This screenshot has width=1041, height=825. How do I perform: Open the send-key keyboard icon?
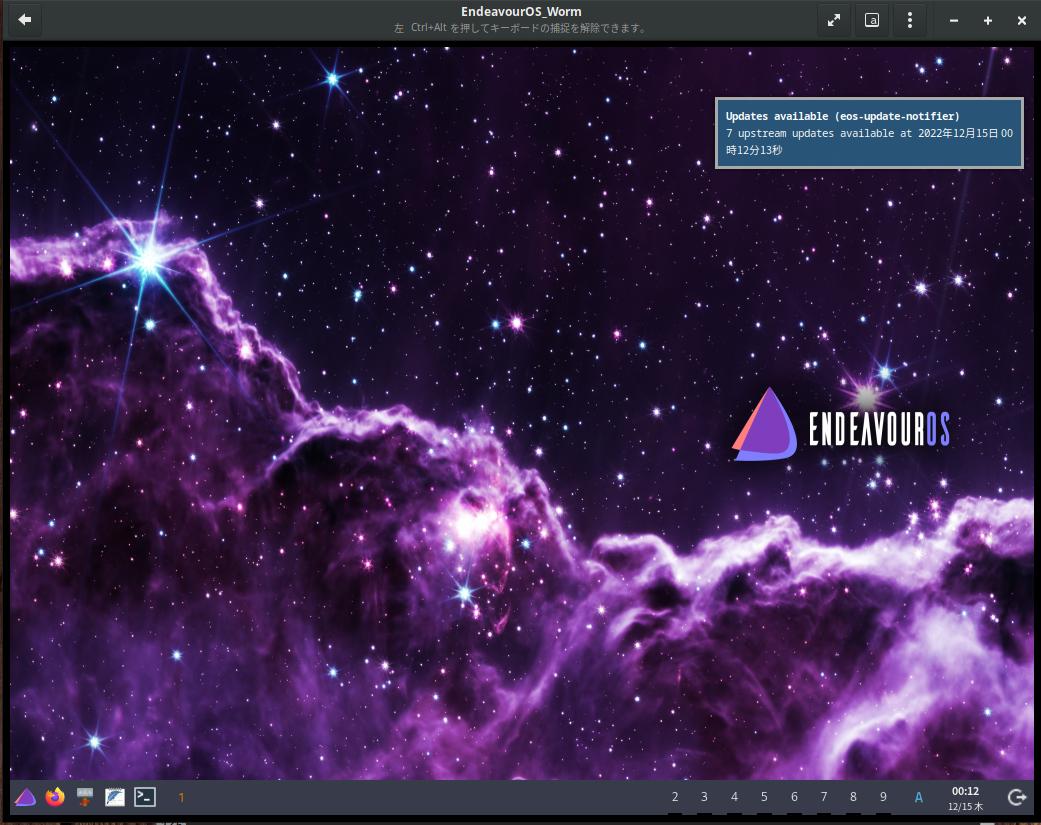coord(872,20)
